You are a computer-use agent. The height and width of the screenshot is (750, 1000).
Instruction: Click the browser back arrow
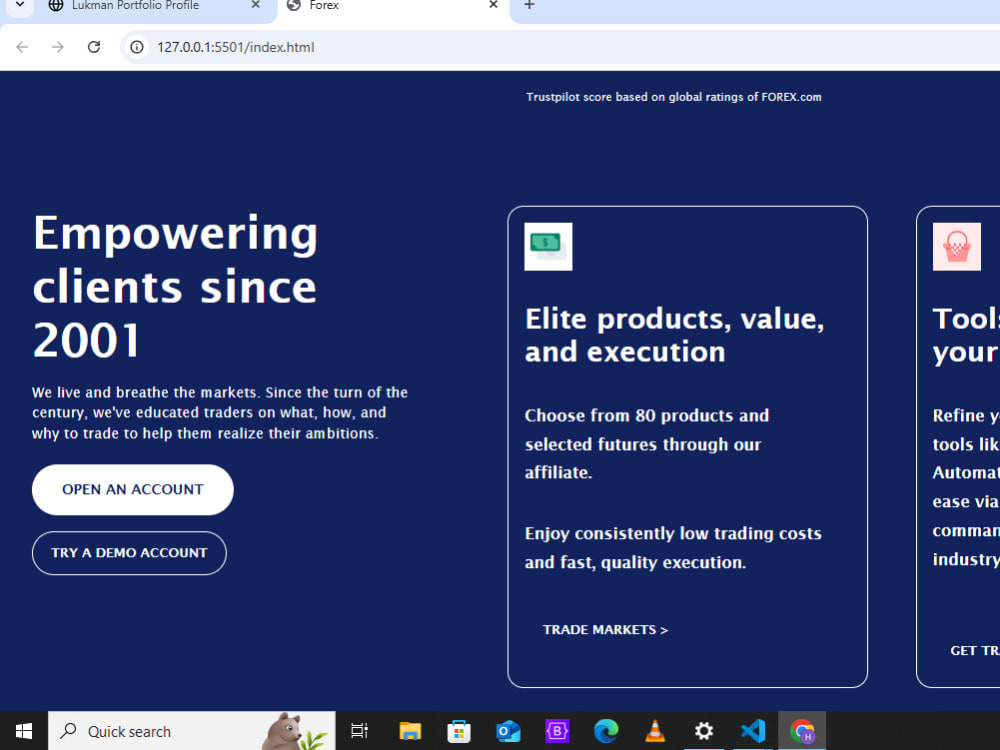tap(22, 47)
